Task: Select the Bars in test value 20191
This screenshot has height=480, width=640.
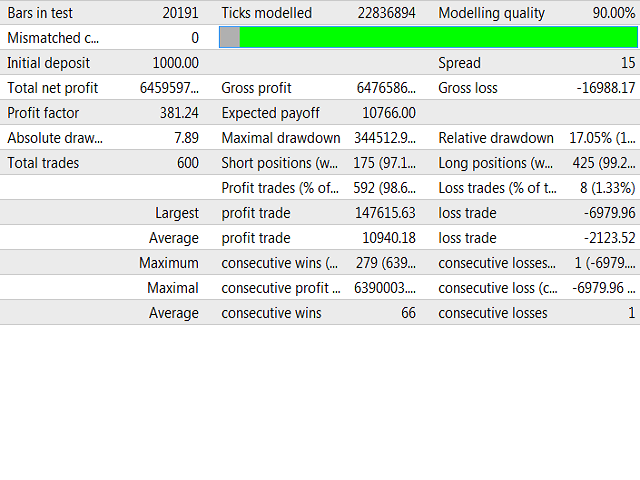Action: 180,13
